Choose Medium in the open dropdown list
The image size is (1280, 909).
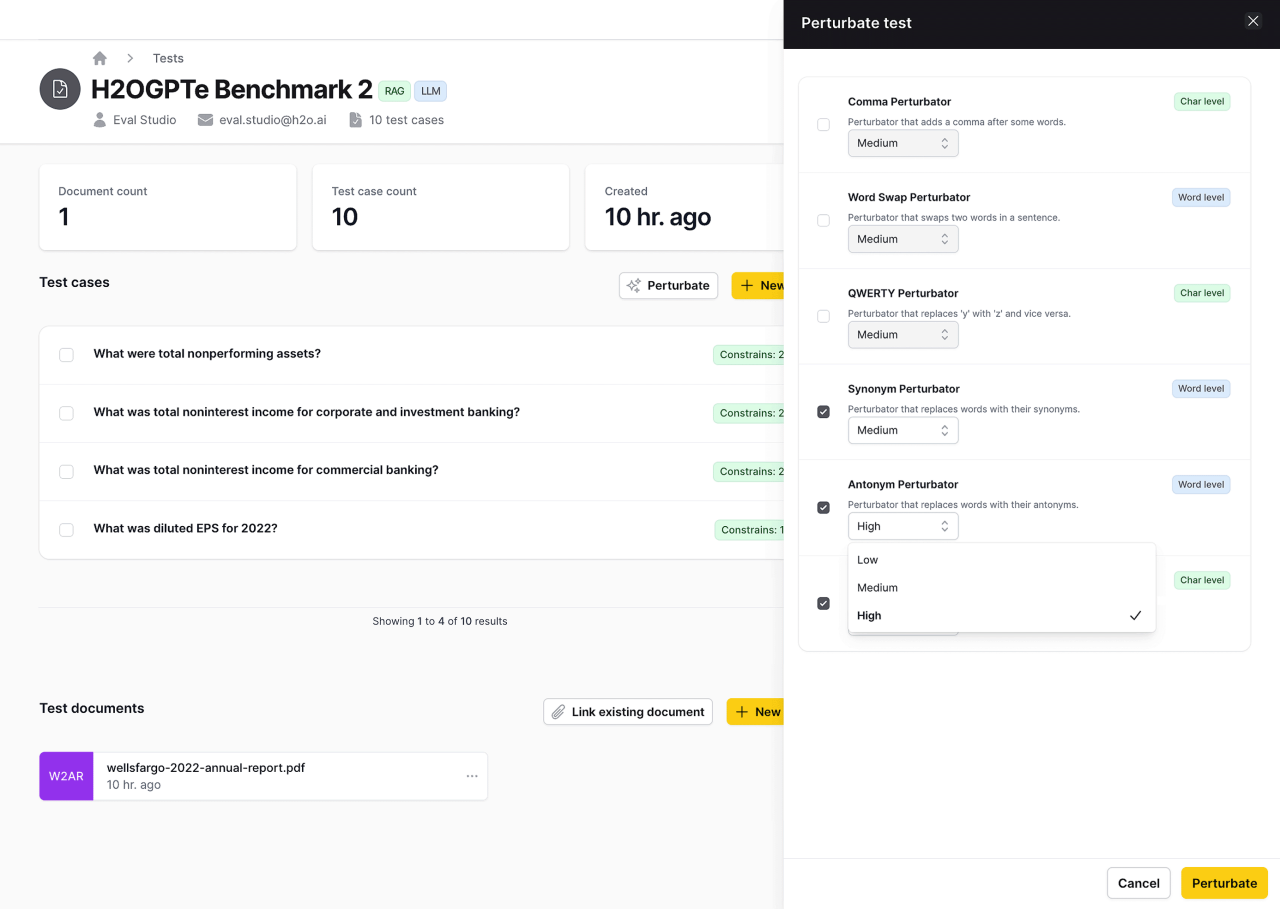pos(878,588)
